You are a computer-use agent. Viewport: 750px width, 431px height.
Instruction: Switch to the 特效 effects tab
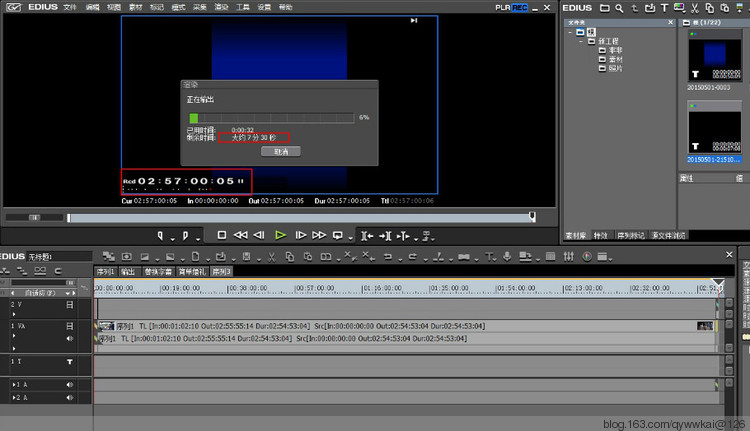(x=600, y=236)
